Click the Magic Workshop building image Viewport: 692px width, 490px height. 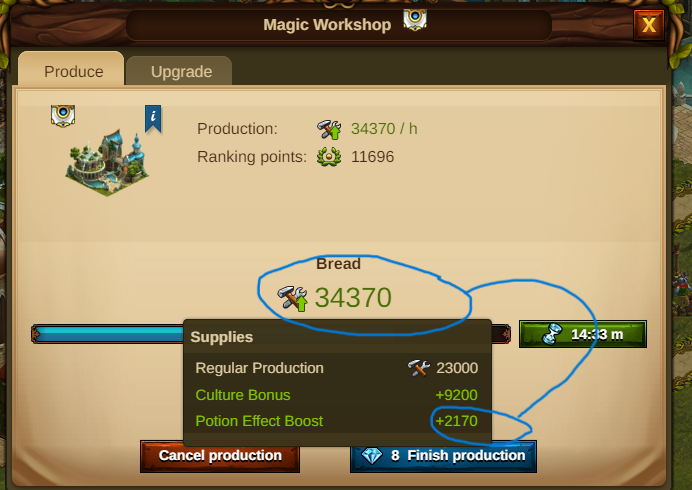click(x=107, y=163)
